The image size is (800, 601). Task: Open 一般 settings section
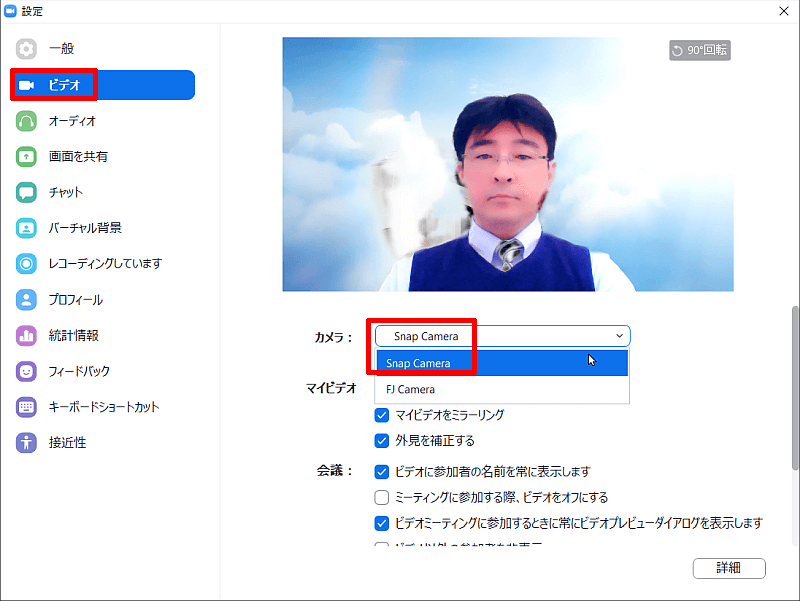pos(61,49)
